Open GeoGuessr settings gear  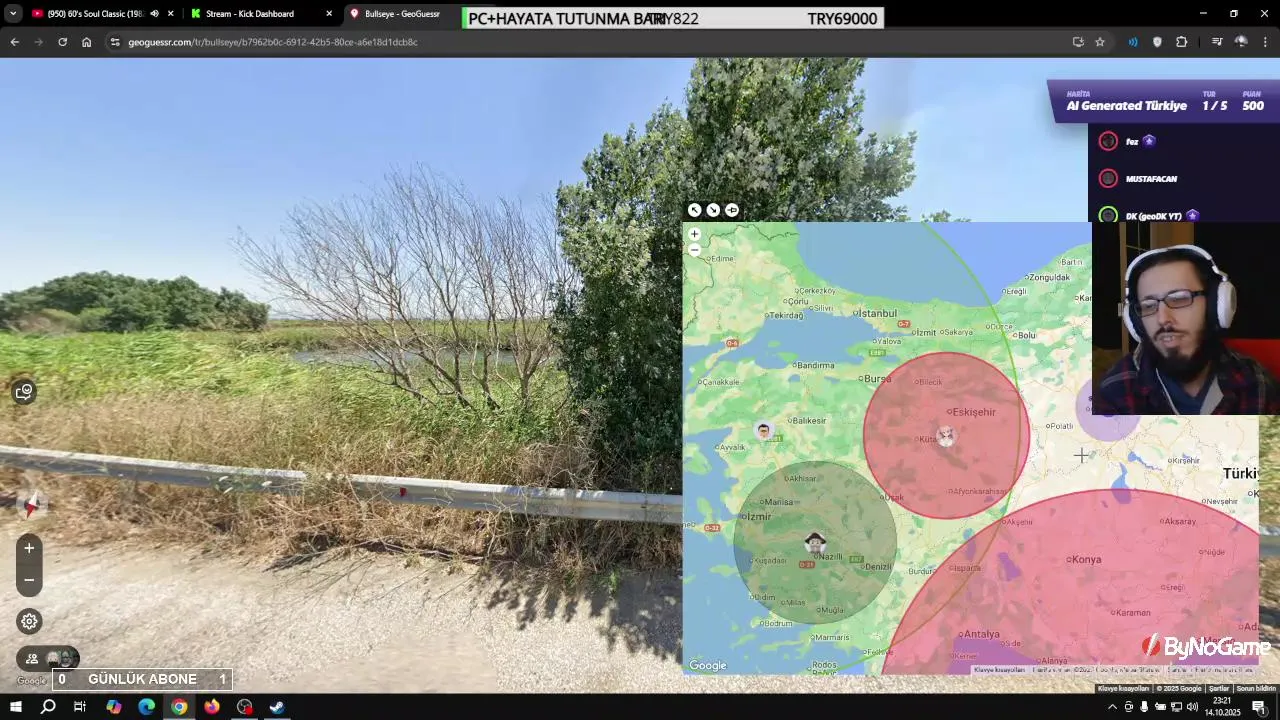coord(29,621)
